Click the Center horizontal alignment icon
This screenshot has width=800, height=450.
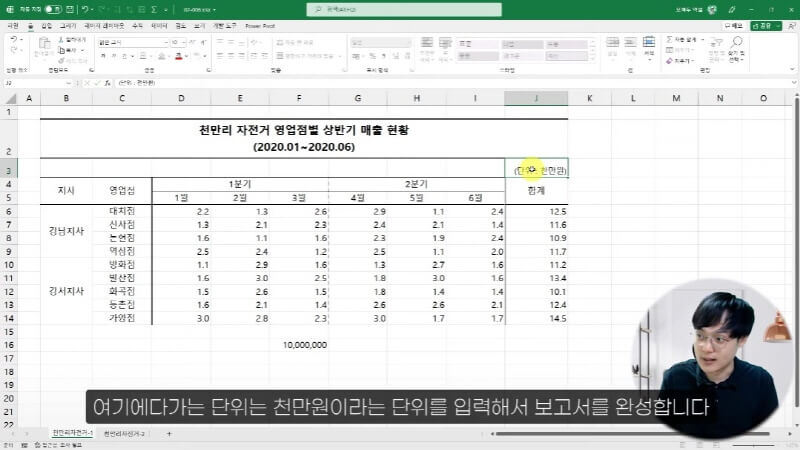(231, 56)
